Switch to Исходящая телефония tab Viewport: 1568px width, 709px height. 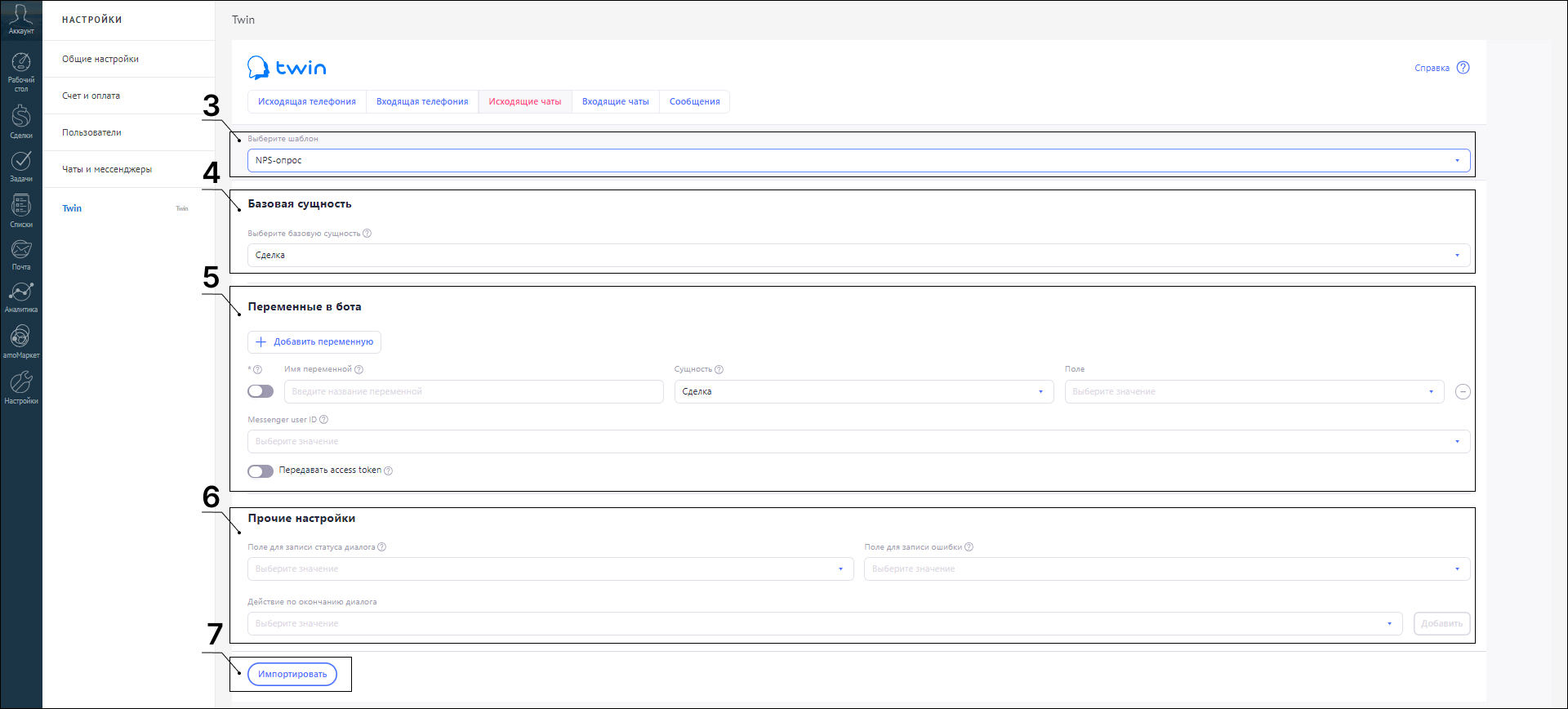(x=307, y=102)
